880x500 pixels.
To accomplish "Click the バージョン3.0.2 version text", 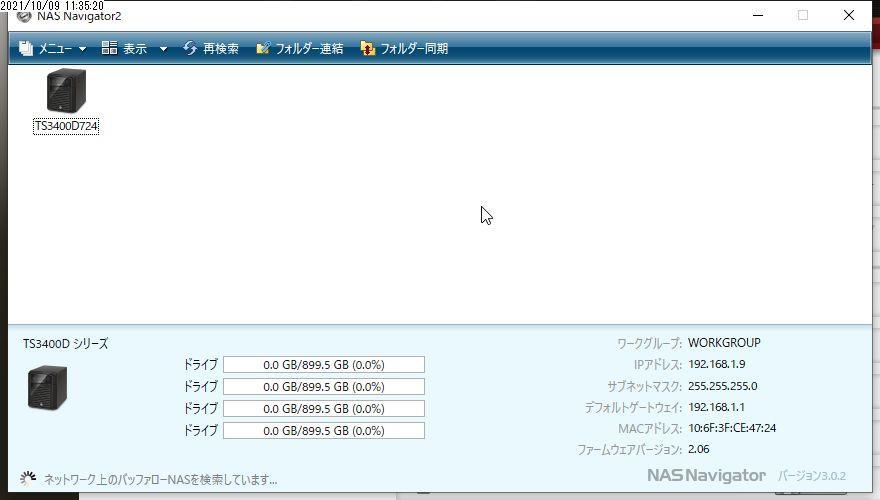I will (x=812, y=476).
